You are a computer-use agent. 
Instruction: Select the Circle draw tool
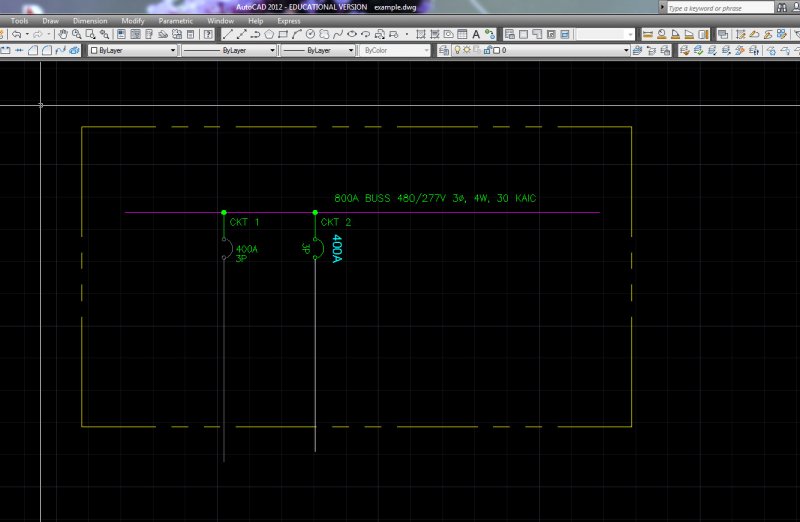(310, 34)
